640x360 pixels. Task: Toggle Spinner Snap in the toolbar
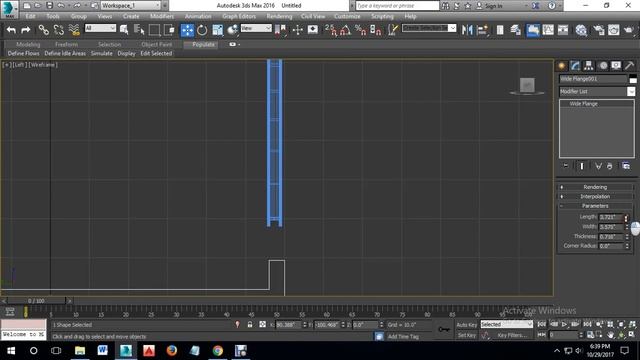click(376, 30)
